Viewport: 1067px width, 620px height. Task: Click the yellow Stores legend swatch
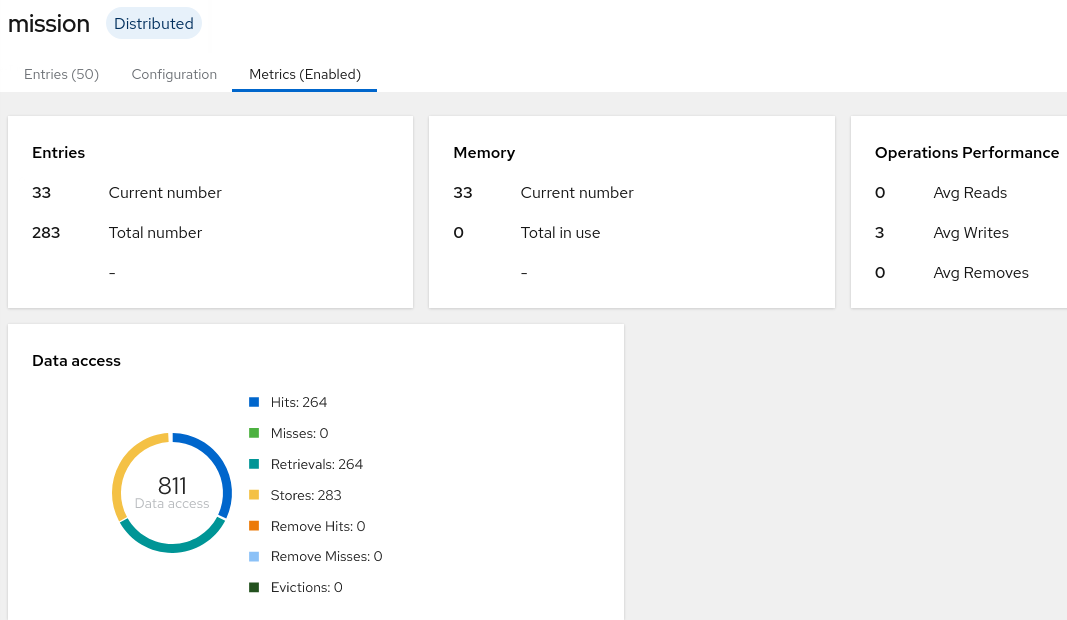coord(254,495)
